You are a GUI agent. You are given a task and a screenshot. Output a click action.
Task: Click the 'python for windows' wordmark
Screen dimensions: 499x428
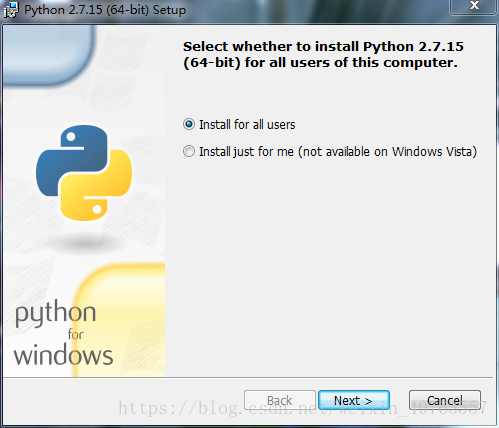tap(63, 333)
